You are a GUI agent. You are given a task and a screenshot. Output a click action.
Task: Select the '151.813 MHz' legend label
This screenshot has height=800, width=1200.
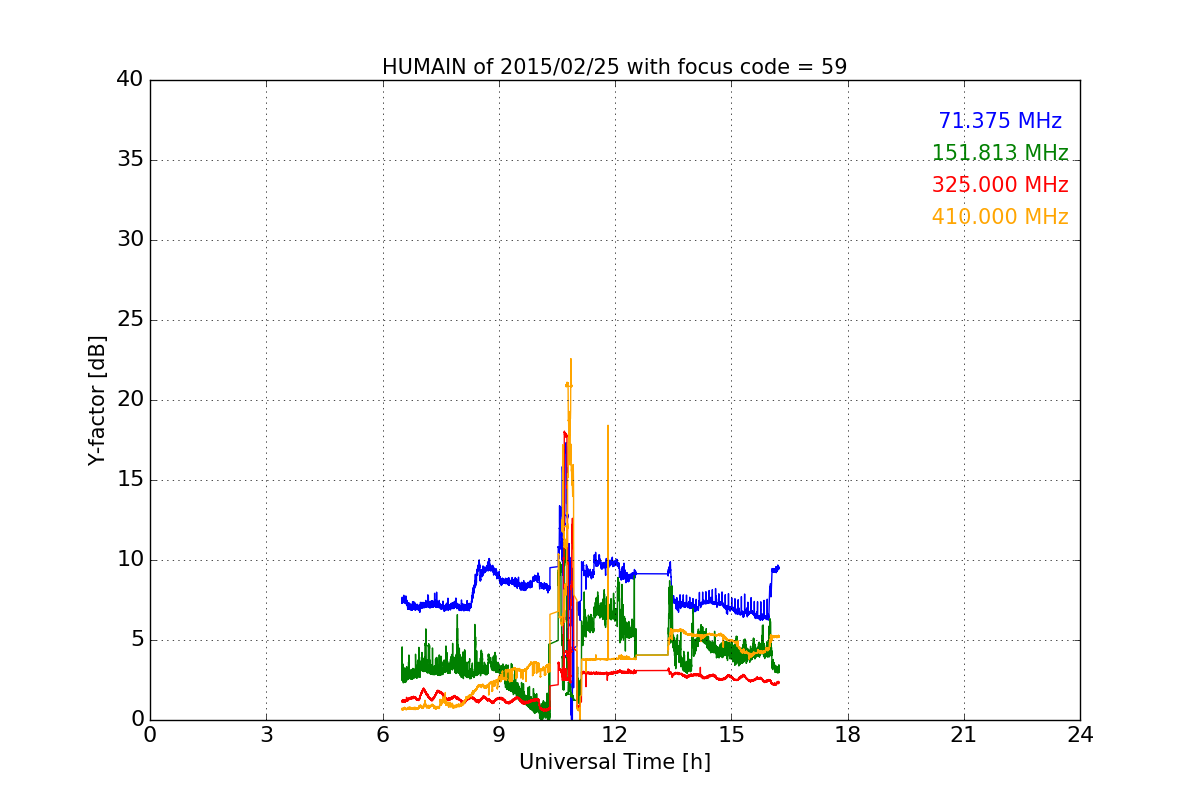pos(1000,153)
